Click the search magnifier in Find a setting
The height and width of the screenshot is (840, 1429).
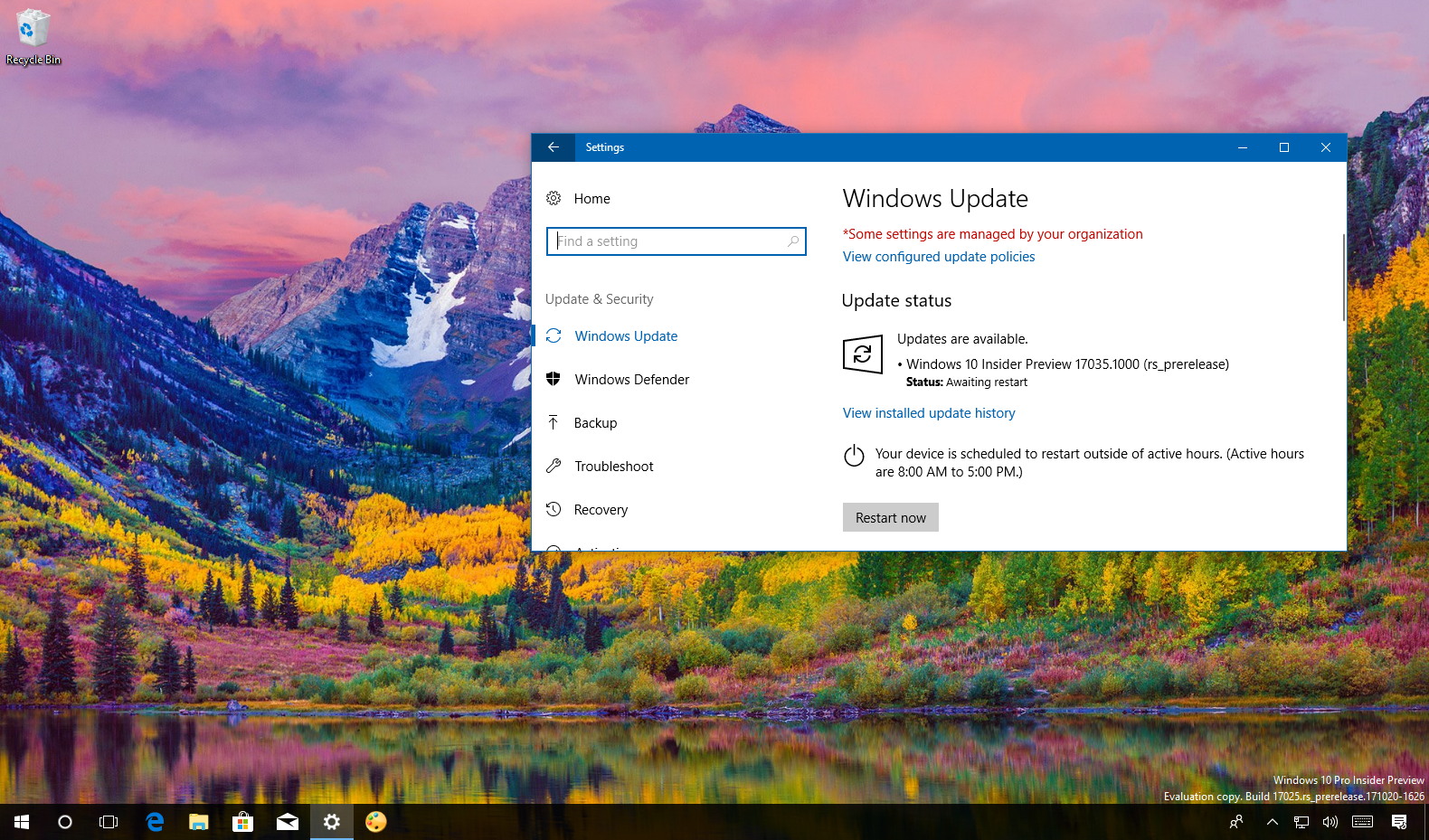tap(792, 241)
